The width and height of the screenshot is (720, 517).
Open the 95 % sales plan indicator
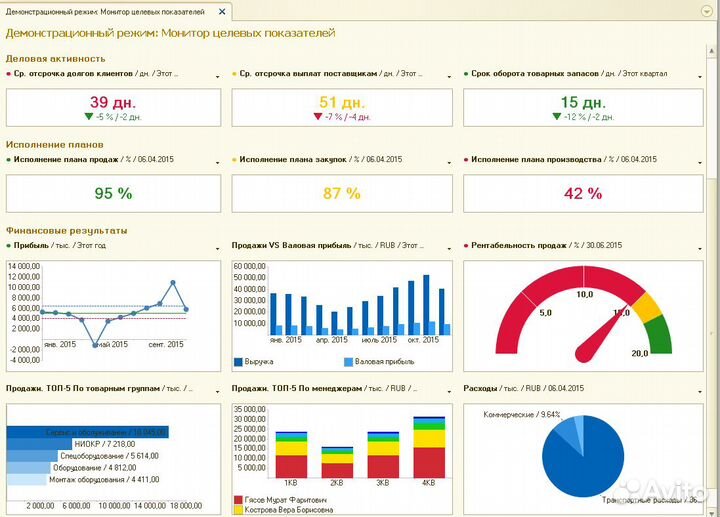[113, 194]
